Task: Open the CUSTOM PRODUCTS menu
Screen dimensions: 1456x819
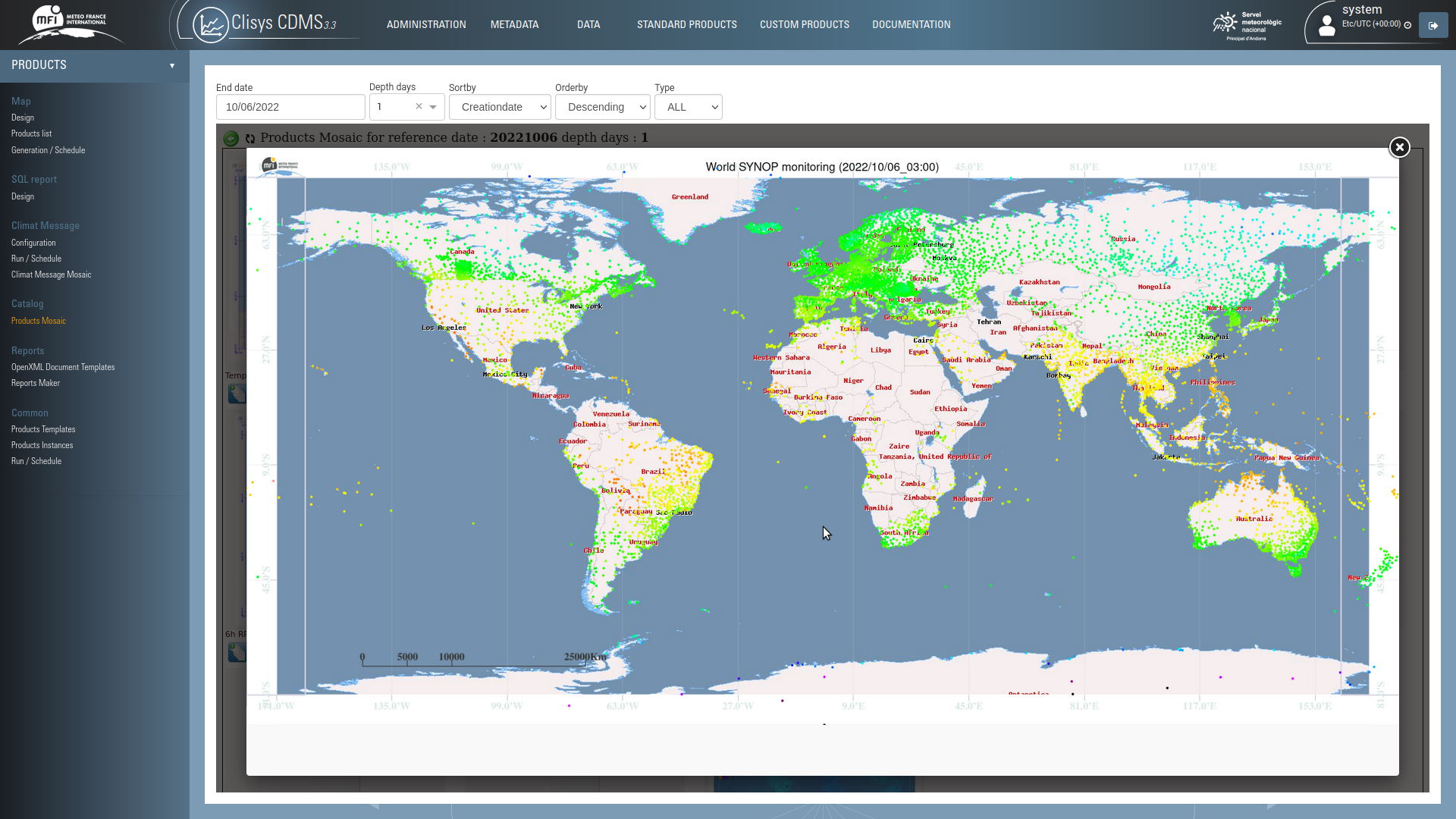Action: point(804,25)
